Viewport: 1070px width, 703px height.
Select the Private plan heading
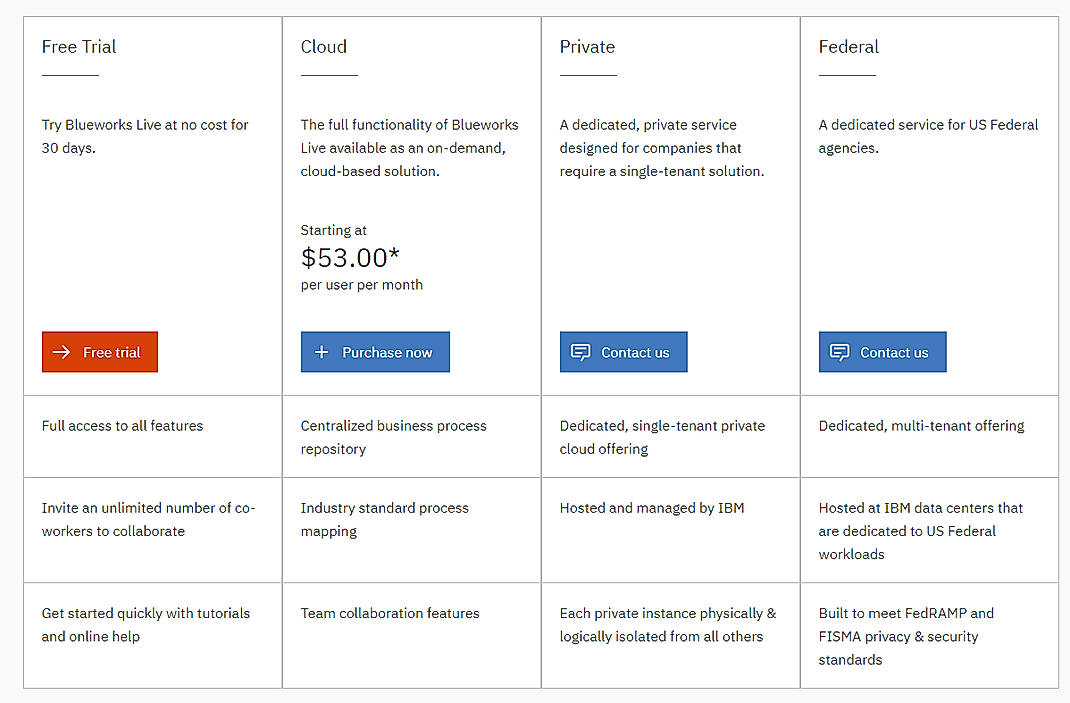pos(587,47)
